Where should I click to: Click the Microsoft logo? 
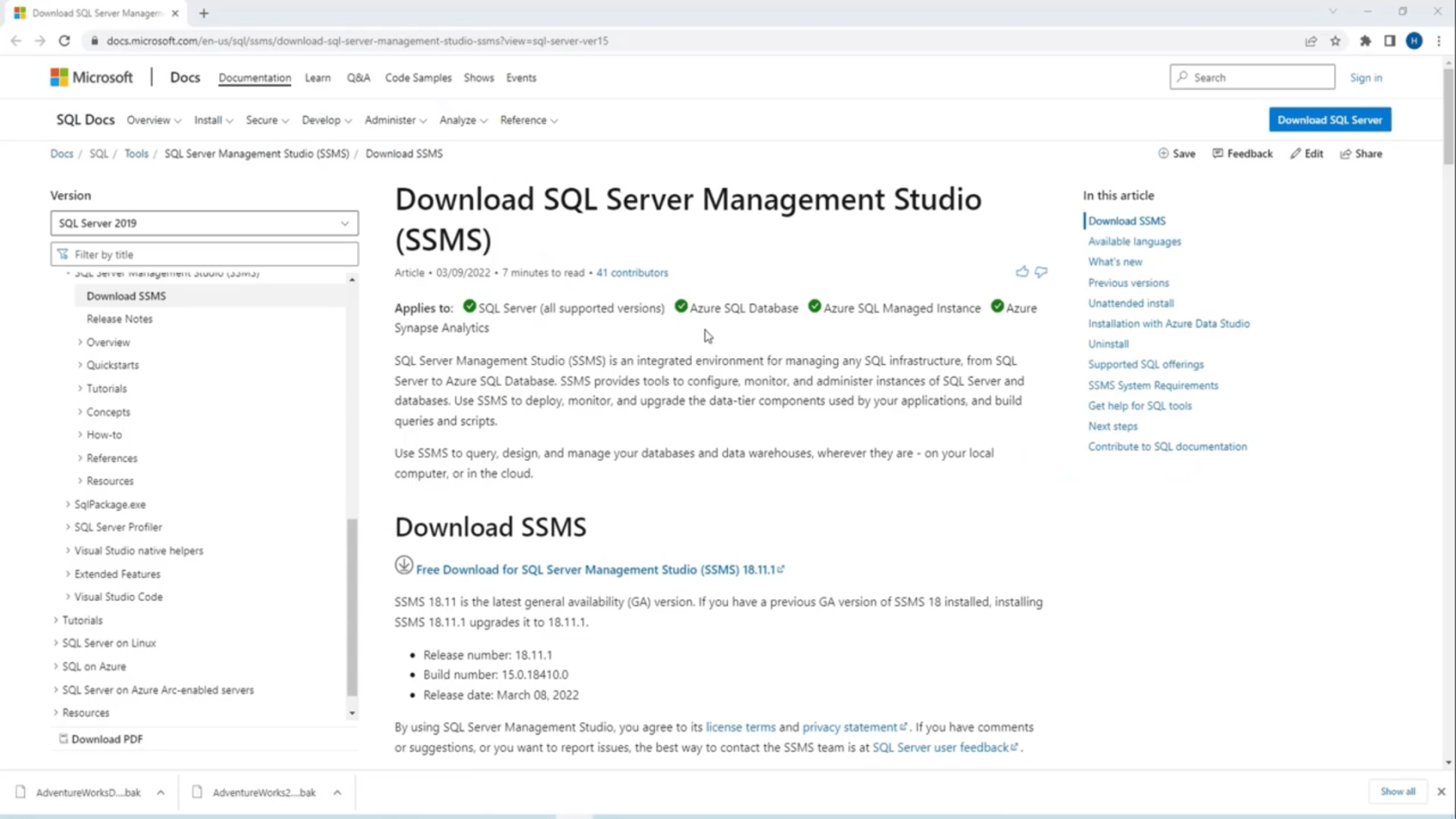pos(92,77)
